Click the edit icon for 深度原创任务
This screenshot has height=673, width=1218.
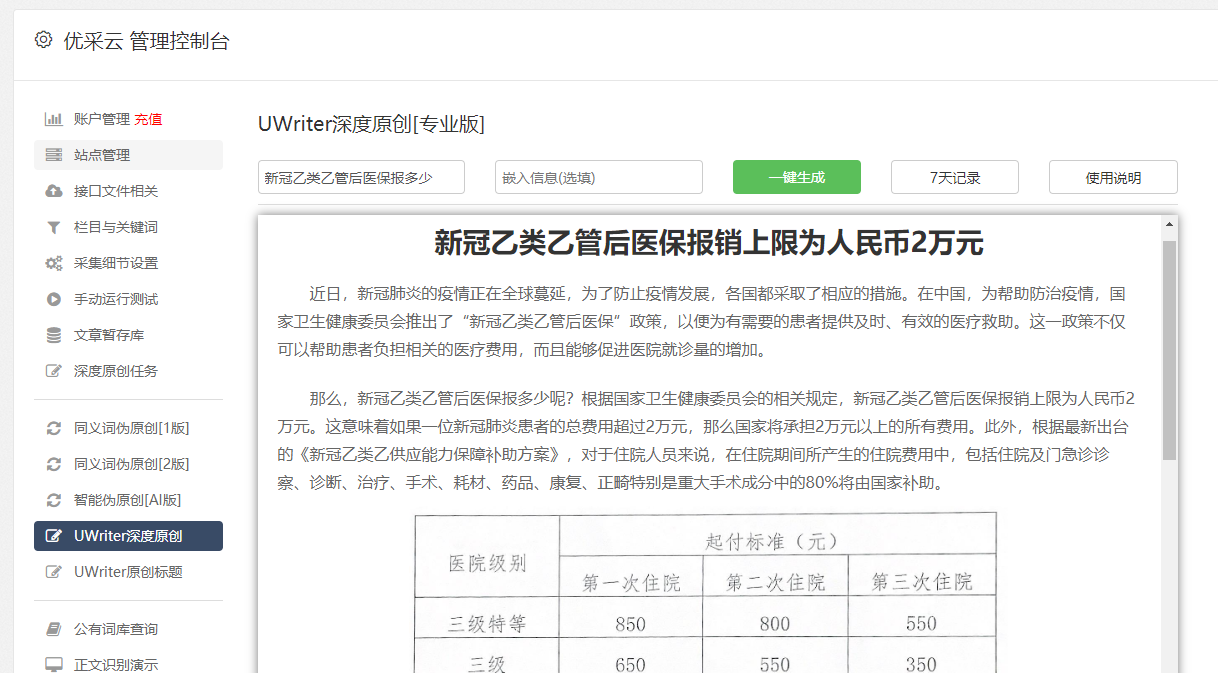click(54, 371)
